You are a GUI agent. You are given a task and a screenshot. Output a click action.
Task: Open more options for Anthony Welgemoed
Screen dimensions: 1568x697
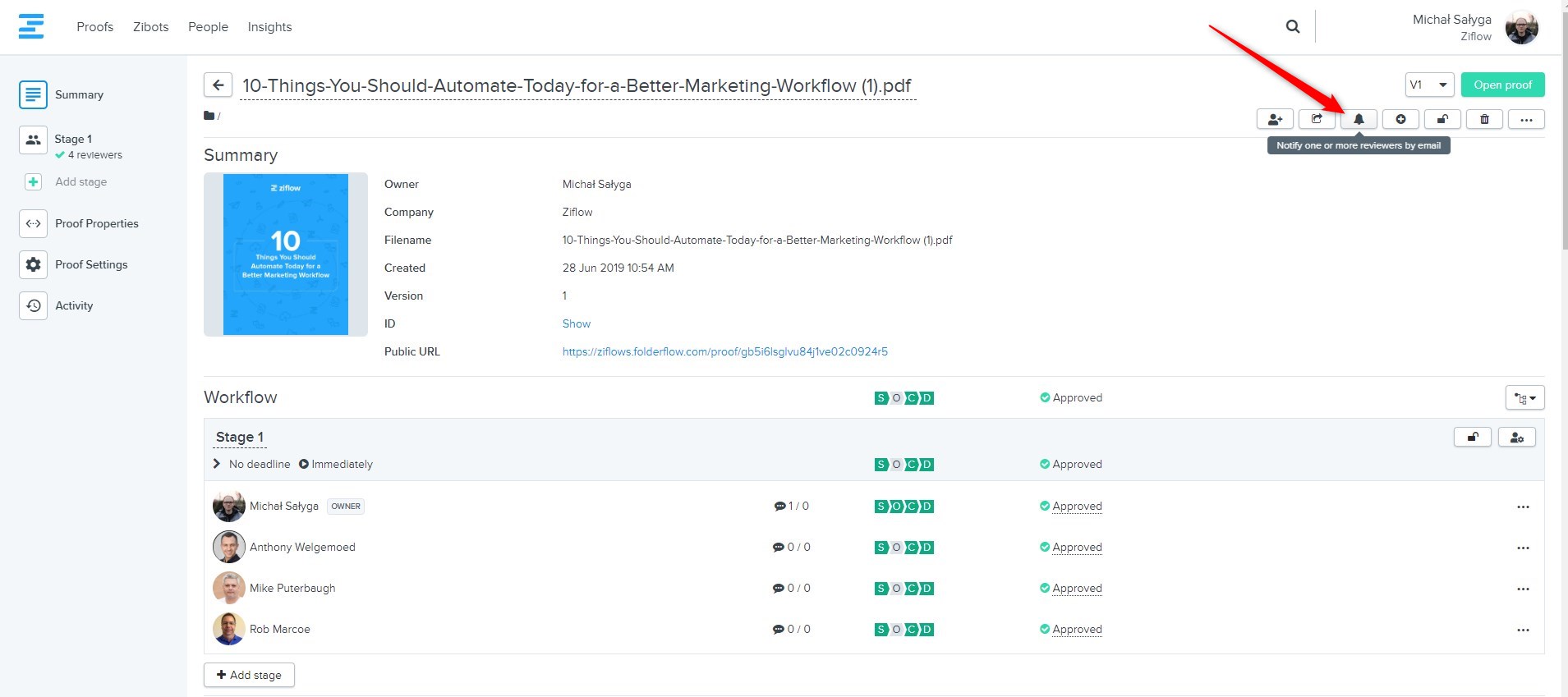pyautogui.click(x=1523, y=548)
